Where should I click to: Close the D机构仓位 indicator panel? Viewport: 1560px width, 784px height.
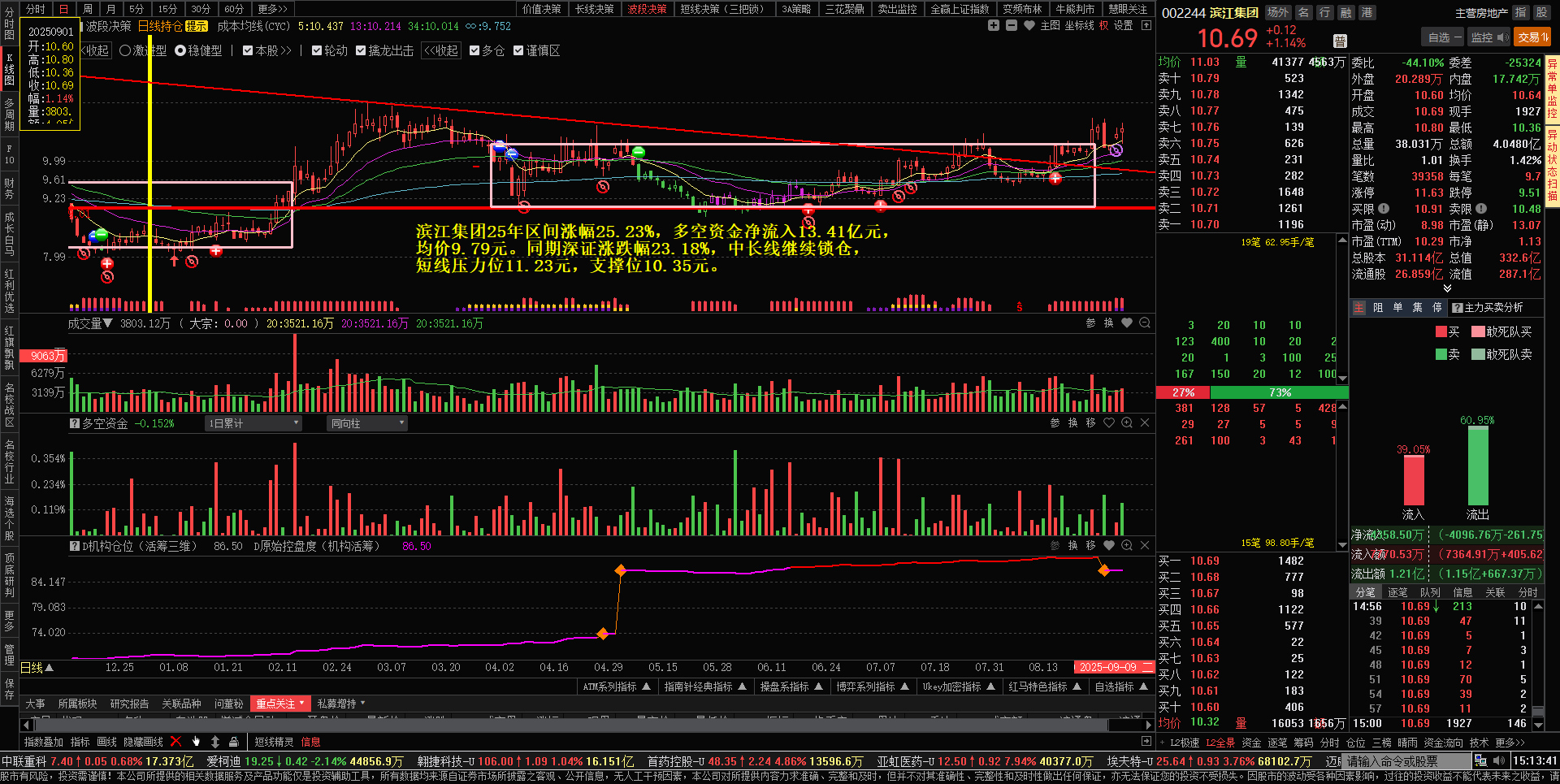tap(1145, 545)
